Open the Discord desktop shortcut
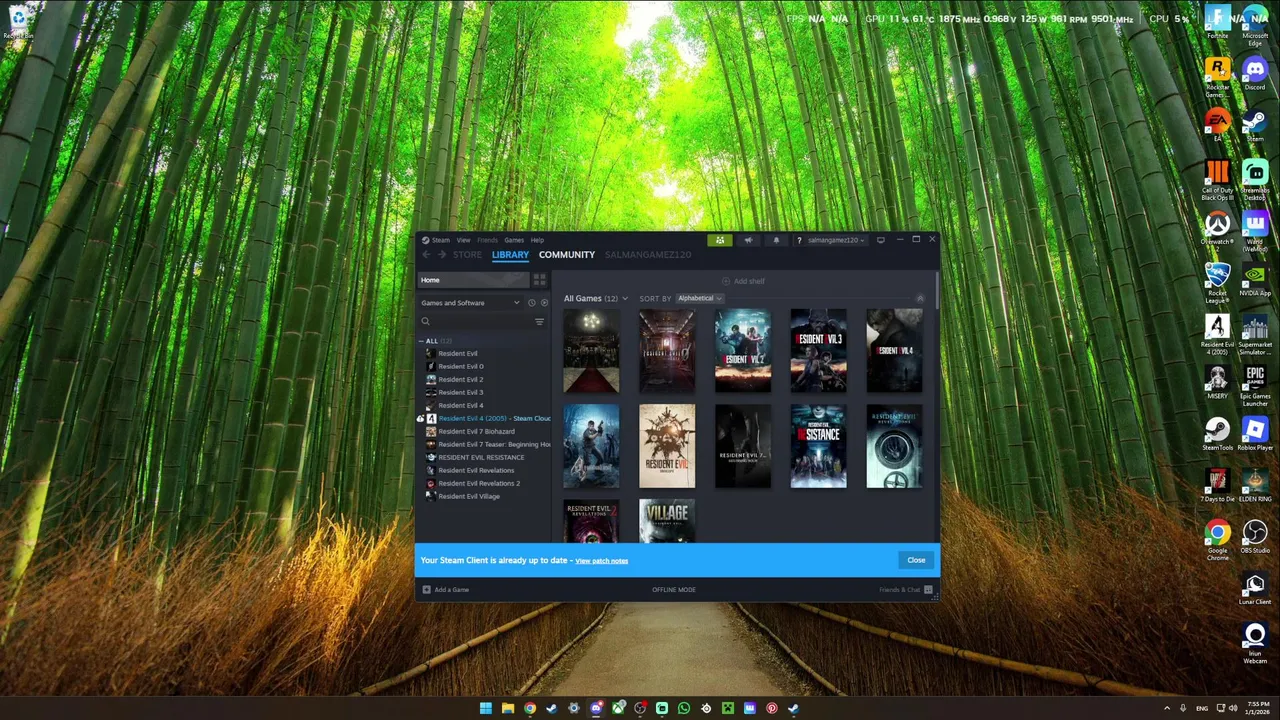 click(1255, 74)
